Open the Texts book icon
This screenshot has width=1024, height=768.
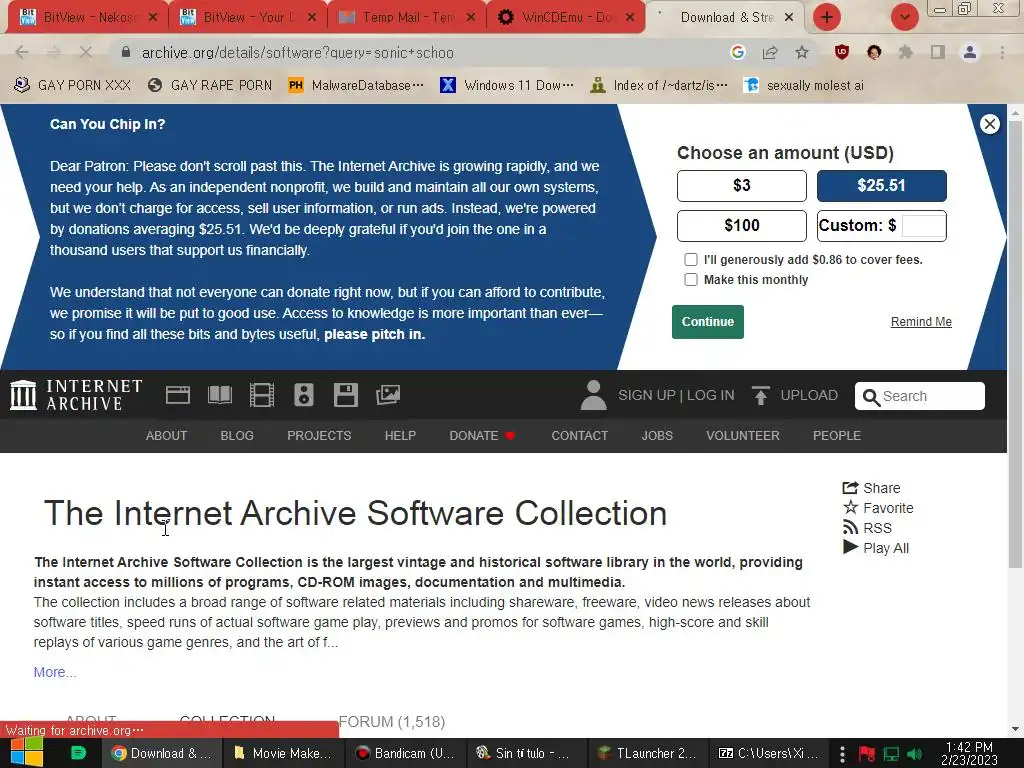click(220, 395)
